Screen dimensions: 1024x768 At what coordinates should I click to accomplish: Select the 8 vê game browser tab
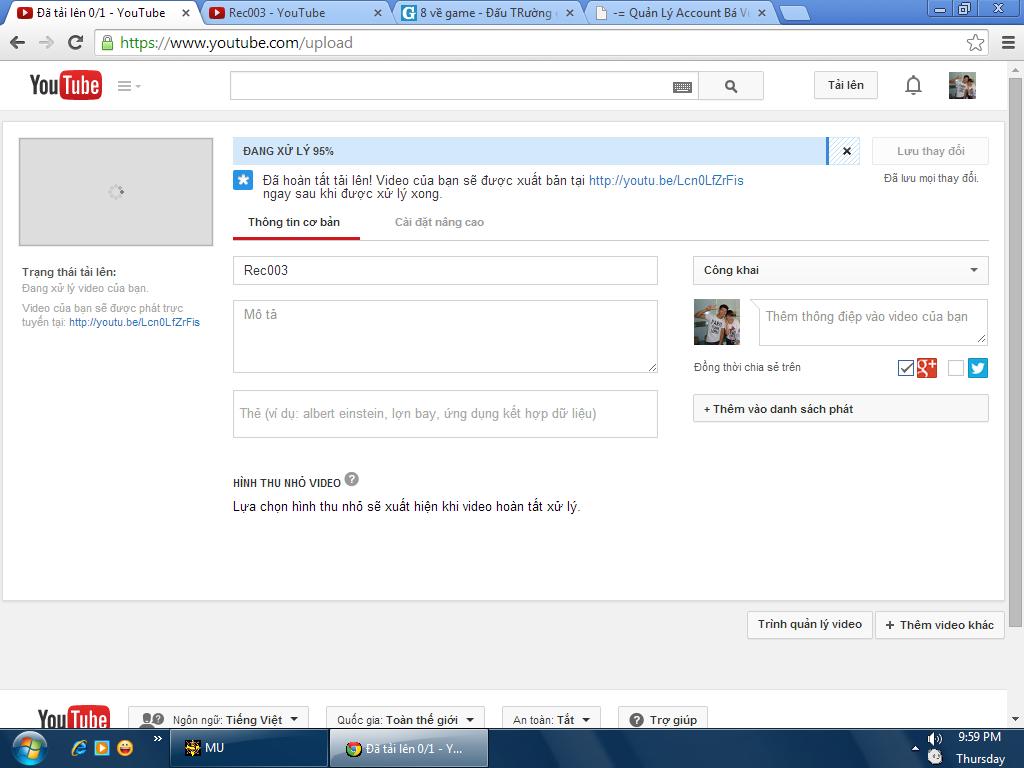click(x=486, y=12)
